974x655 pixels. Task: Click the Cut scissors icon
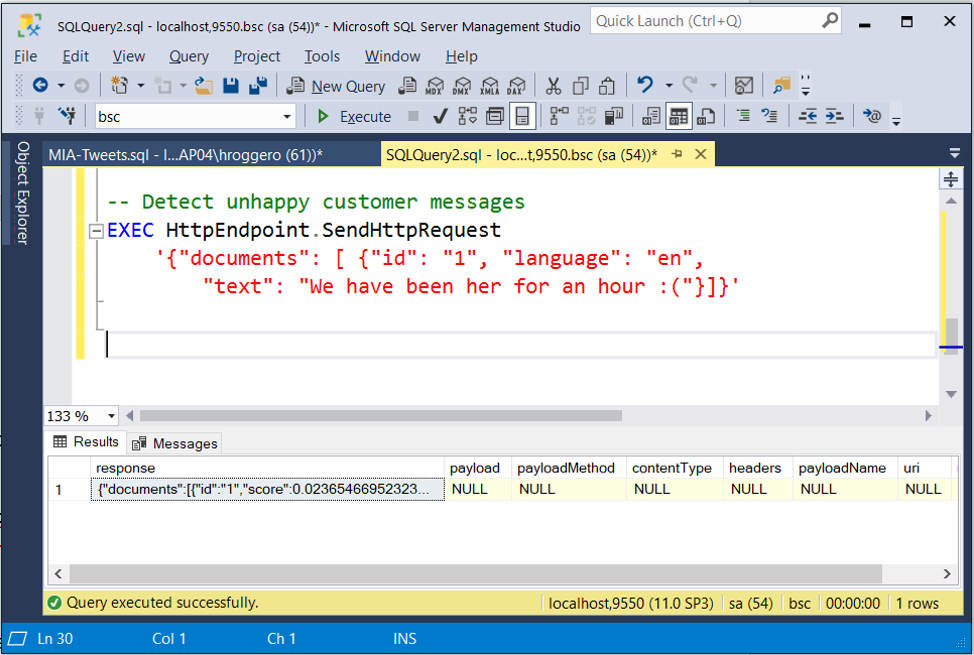pos(553,85)
